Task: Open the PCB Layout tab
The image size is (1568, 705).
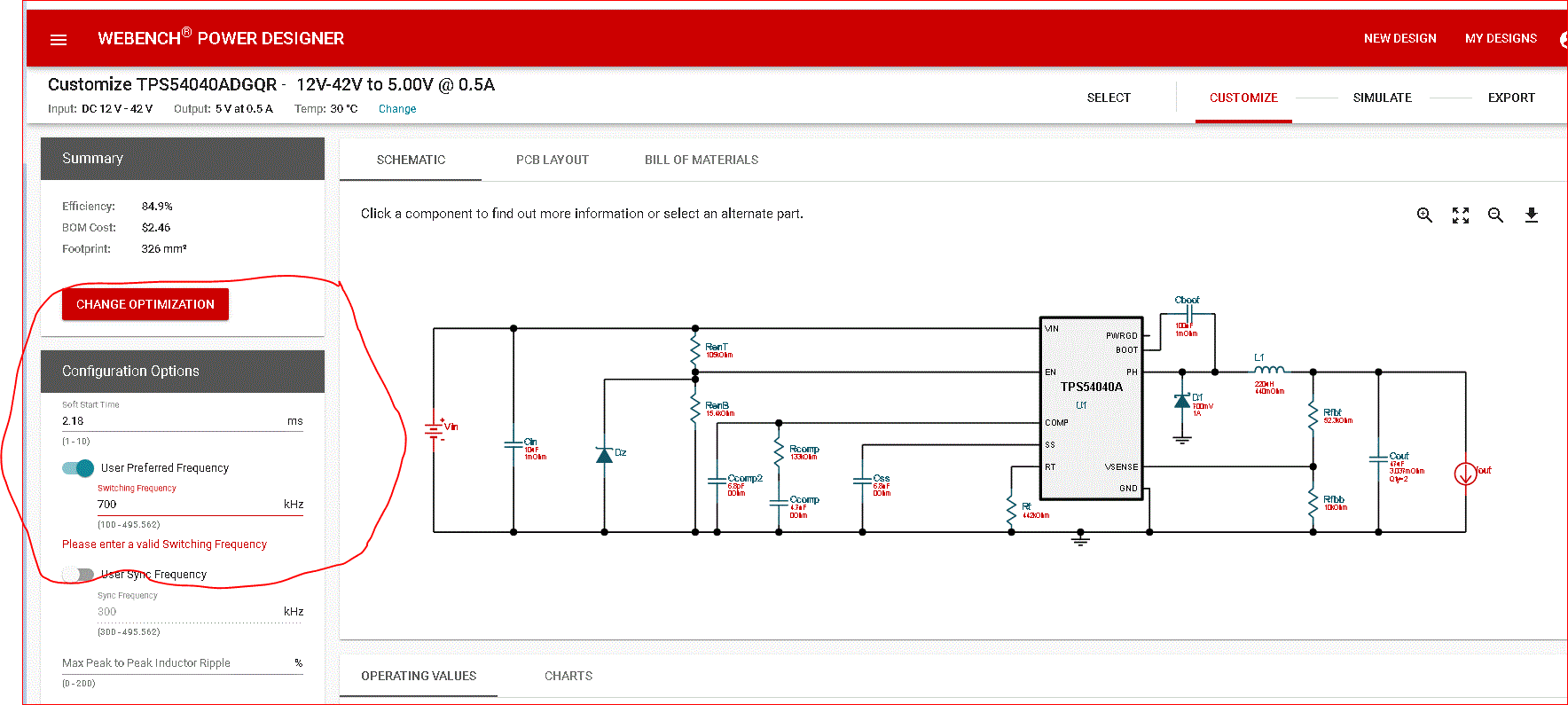Action: point(553,160)
